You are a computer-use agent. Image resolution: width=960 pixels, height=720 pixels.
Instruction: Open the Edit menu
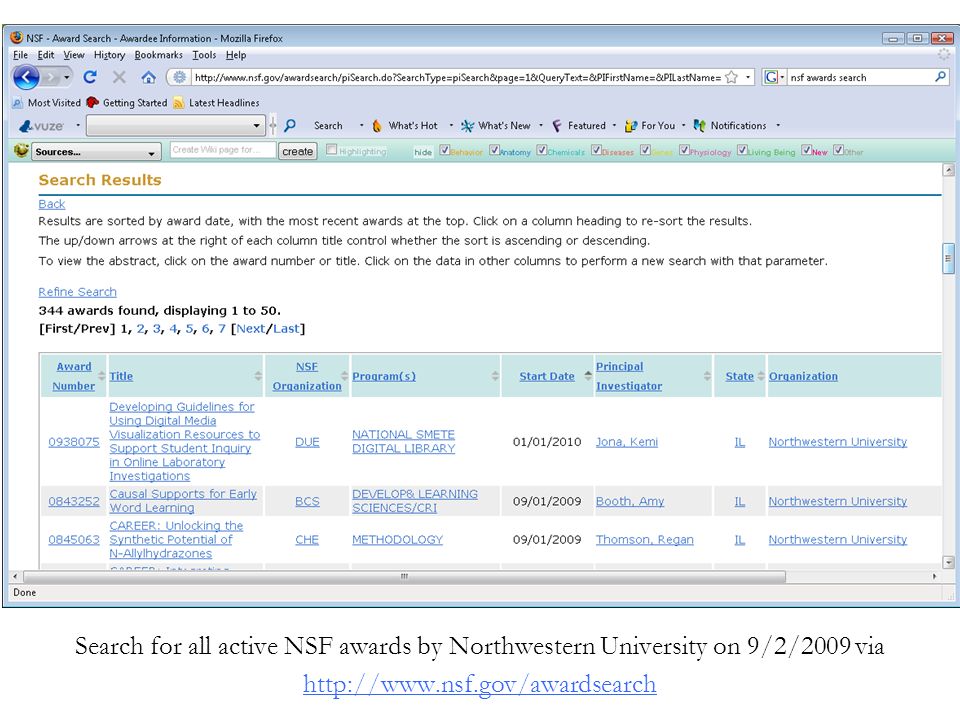pos(45,55)
